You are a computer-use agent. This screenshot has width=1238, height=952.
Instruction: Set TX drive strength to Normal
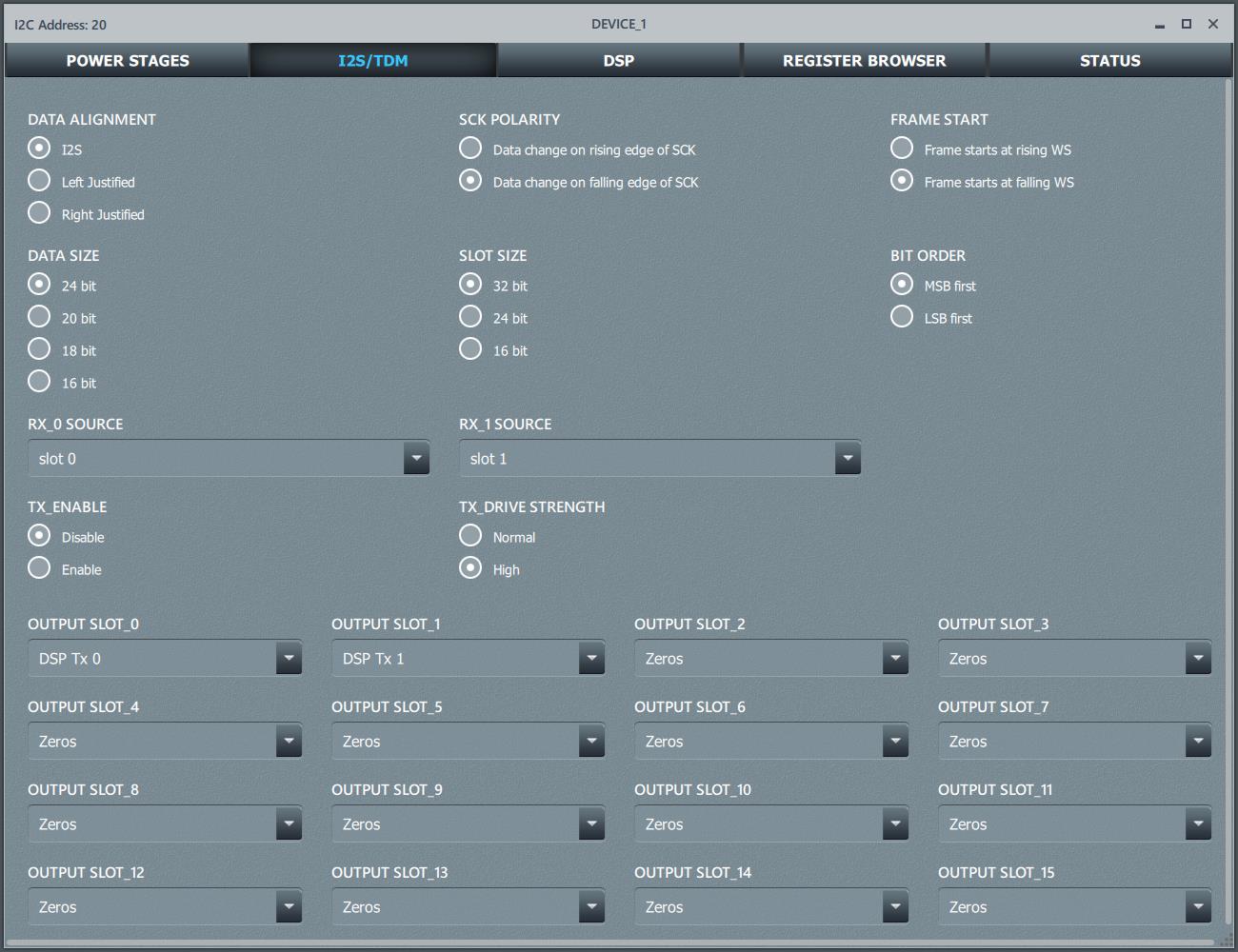click(470, 536)
